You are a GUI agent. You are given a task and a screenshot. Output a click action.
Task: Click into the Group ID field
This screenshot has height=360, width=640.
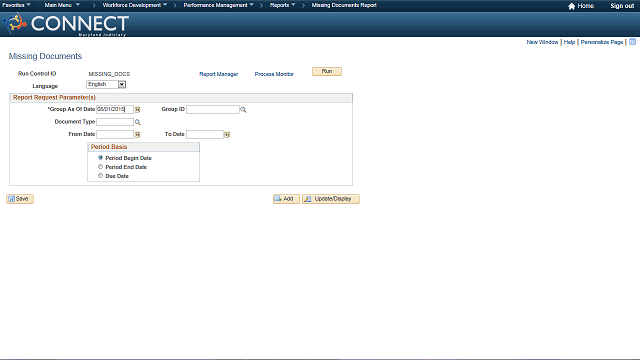pos(213,109)
